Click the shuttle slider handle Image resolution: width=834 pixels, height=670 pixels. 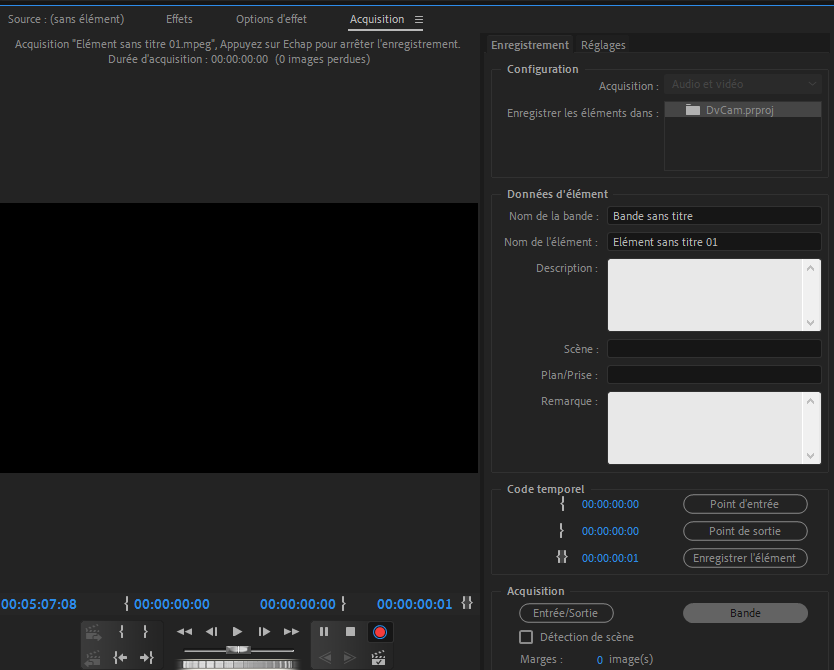coord(237,650)
